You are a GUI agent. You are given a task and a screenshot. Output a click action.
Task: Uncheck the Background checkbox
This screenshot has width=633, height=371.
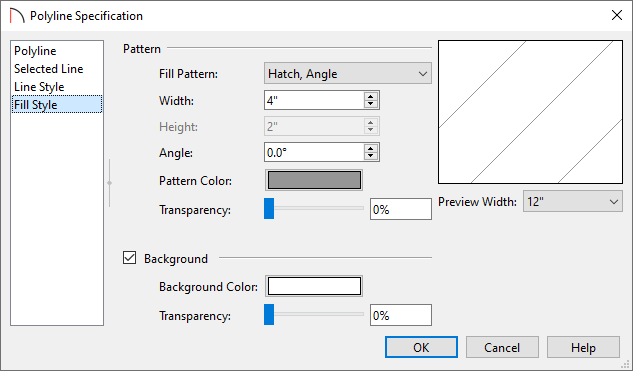[129, 258]
